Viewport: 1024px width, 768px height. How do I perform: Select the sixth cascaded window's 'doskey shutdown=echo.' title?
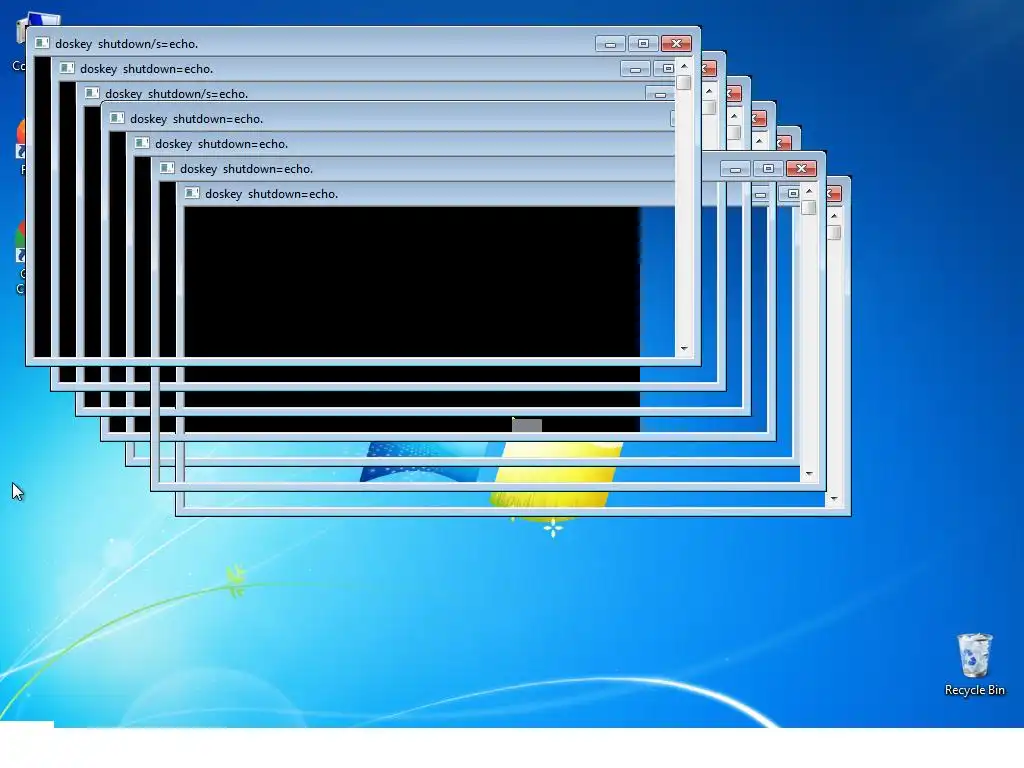(246, 168)
